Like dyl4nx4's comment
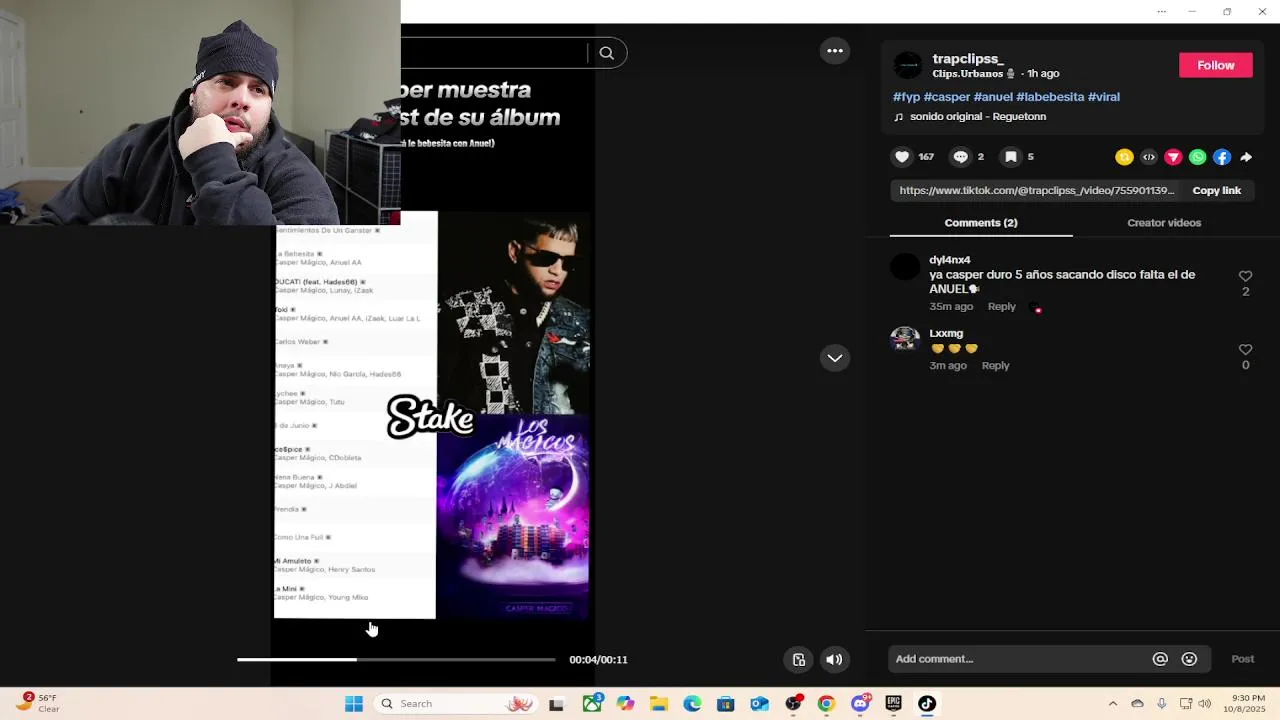1280x720 pixels. click(x=1245, y=277)
